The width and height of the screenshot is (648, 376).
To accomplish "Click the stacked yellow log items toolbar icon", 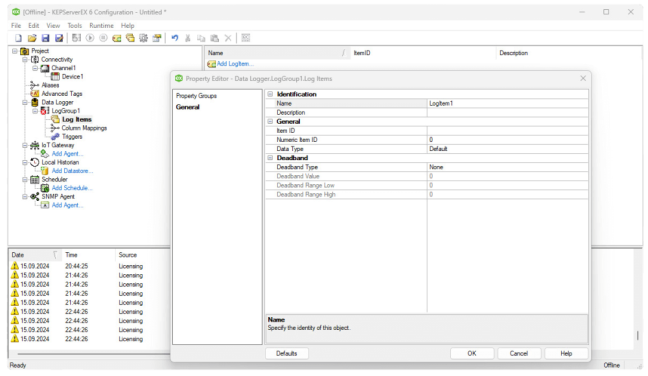I will [x=130, y=38].
